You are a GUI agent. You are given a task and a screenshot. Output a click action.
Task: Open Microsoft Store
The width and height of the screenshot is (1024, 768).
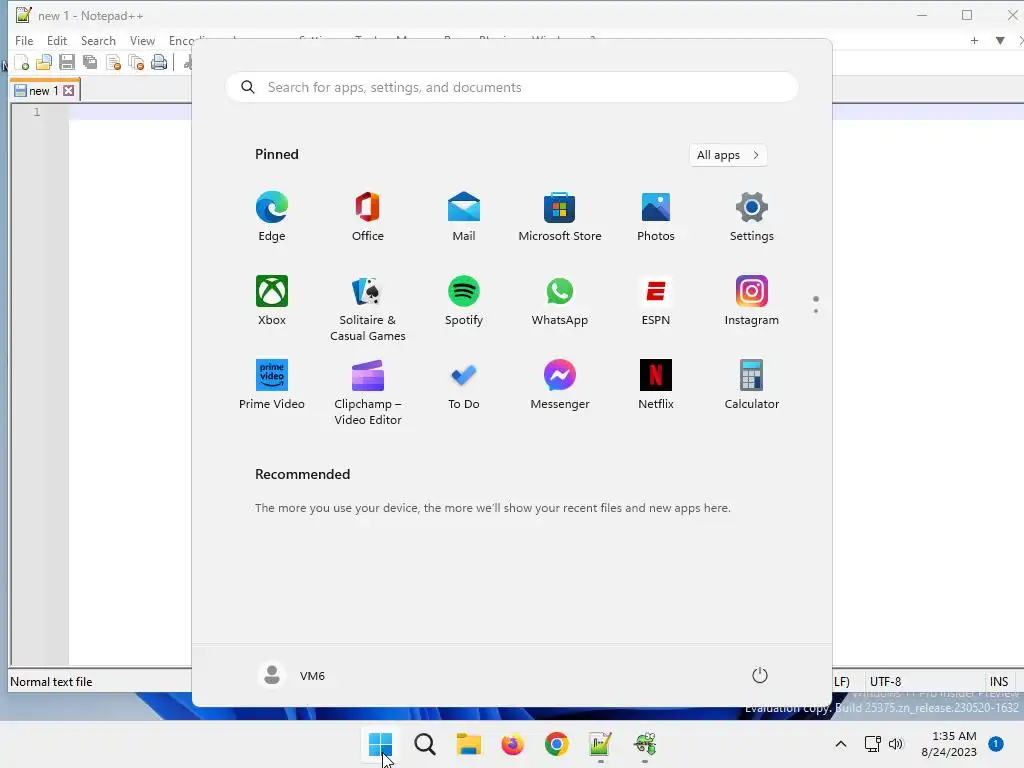point(560,217)
